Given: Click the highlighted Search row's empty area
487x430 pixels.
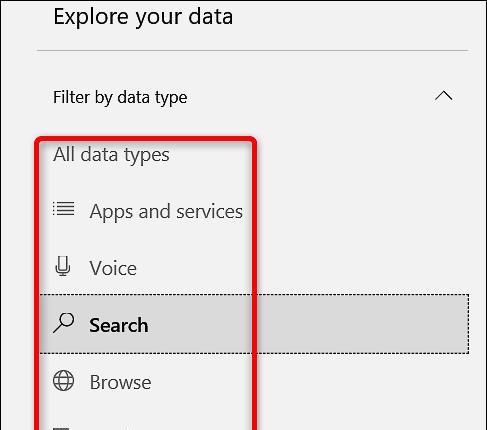Looking at the screenshot, I should 360,324.
